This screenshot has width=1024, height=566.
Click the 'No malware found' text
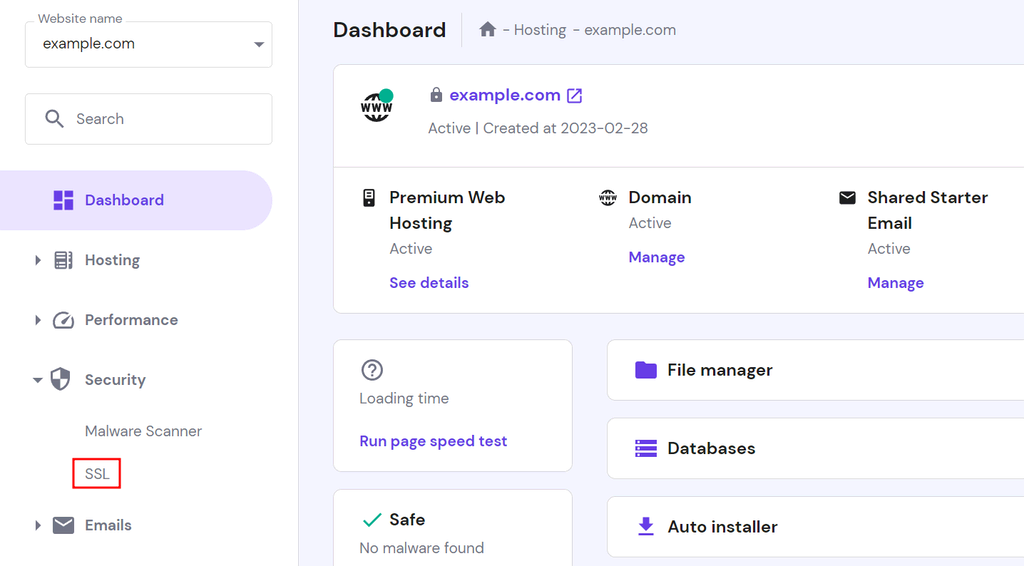click(421, 548)
